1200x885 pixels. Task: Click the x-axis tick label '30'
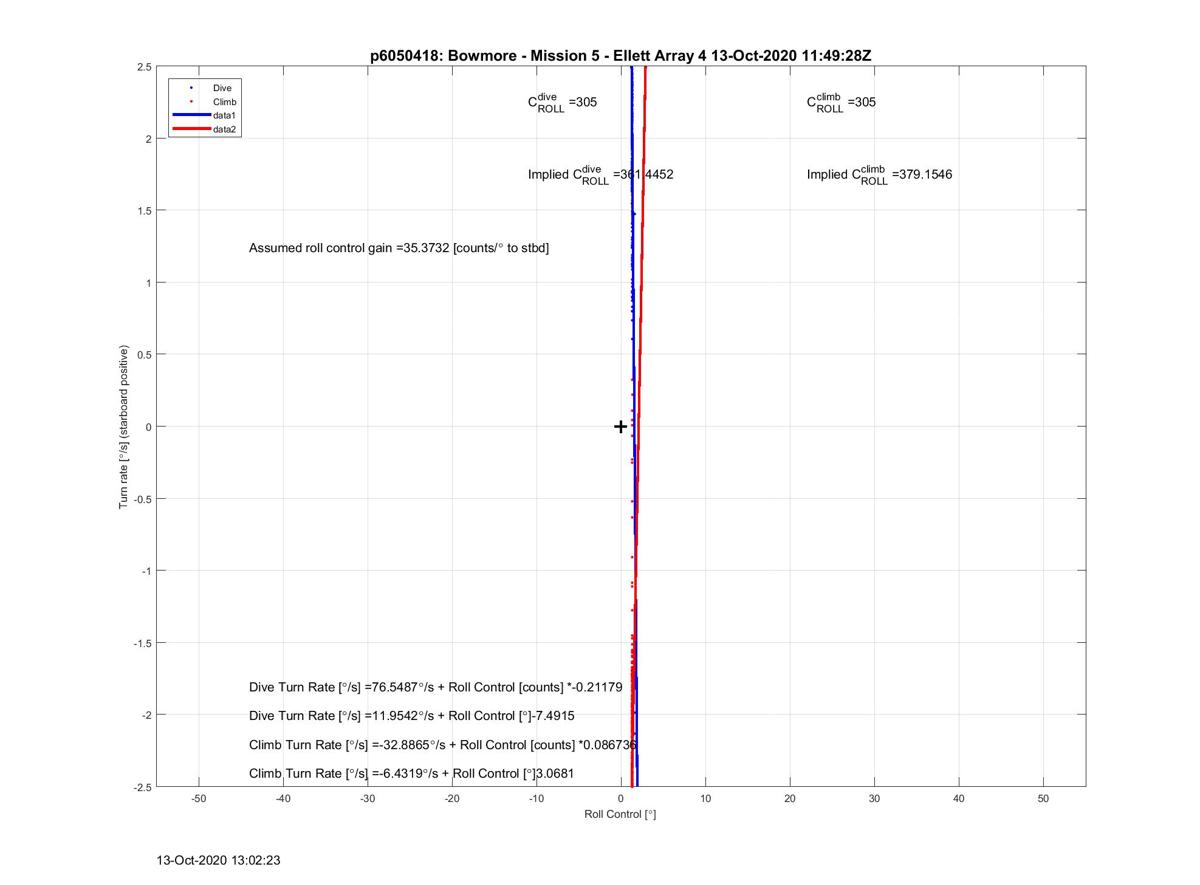[x=875, y=798]
